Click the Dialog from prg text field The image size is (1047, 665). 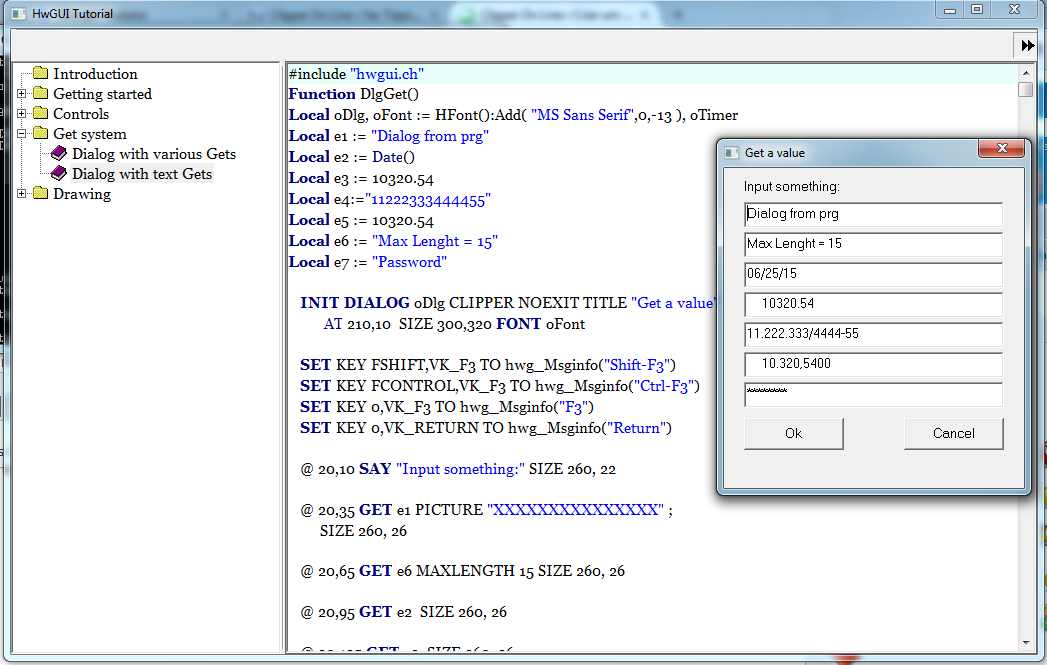point(873,214)
